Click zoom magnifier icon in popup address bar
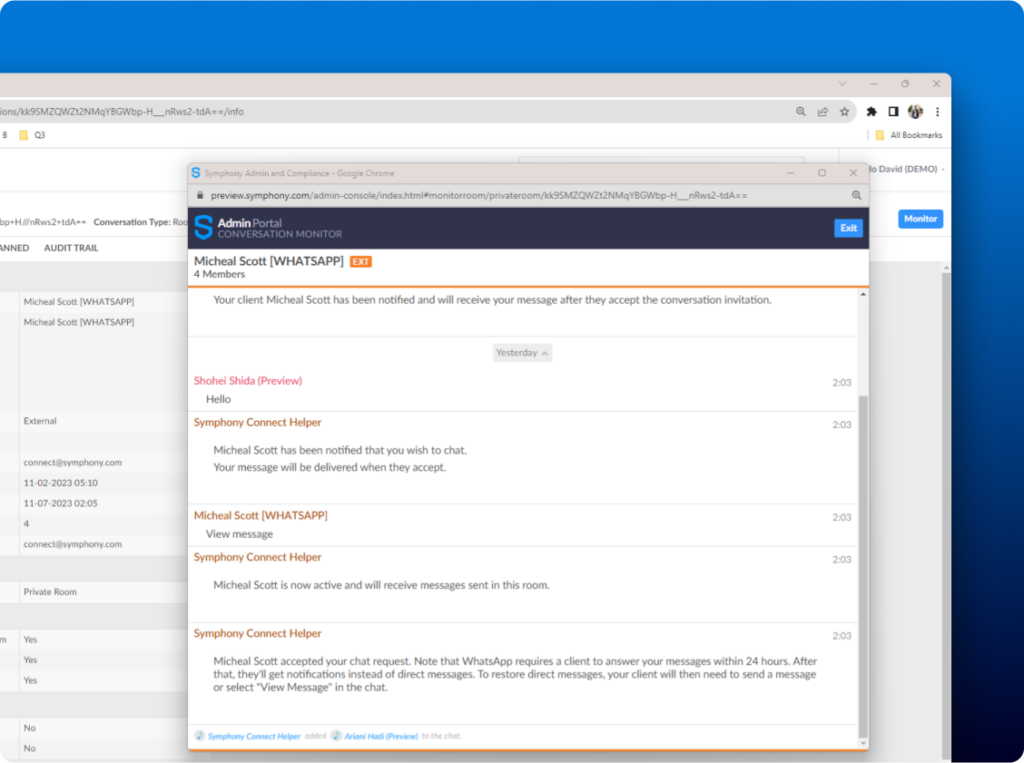This screenshot has width=1024, height=763. (x=856, y=195)
